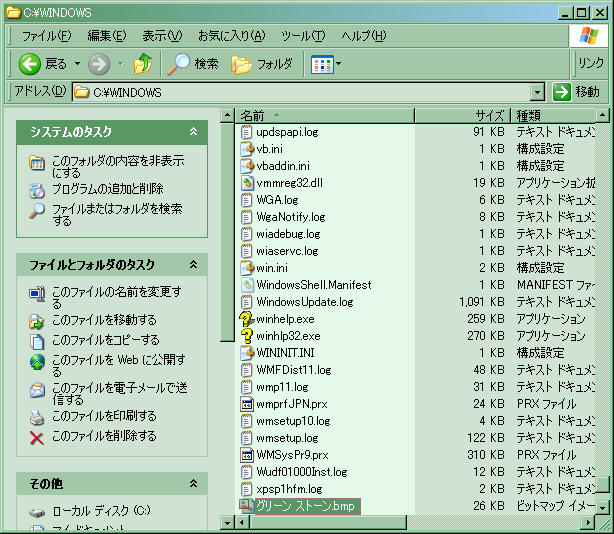
Task: Click file list horizontal scrollbar thumb
Action: (x=328, y=522)
